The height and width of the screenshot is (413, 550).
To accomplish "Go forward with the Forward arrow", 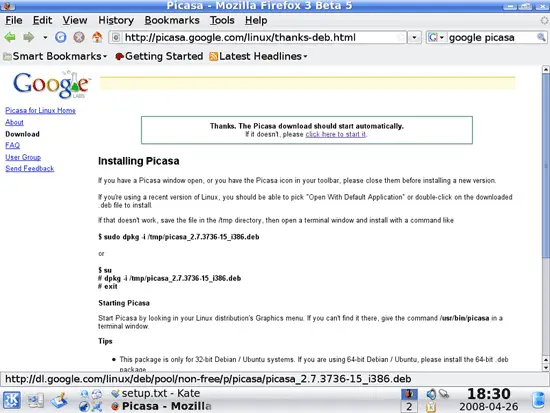I will tap(29, 37).
